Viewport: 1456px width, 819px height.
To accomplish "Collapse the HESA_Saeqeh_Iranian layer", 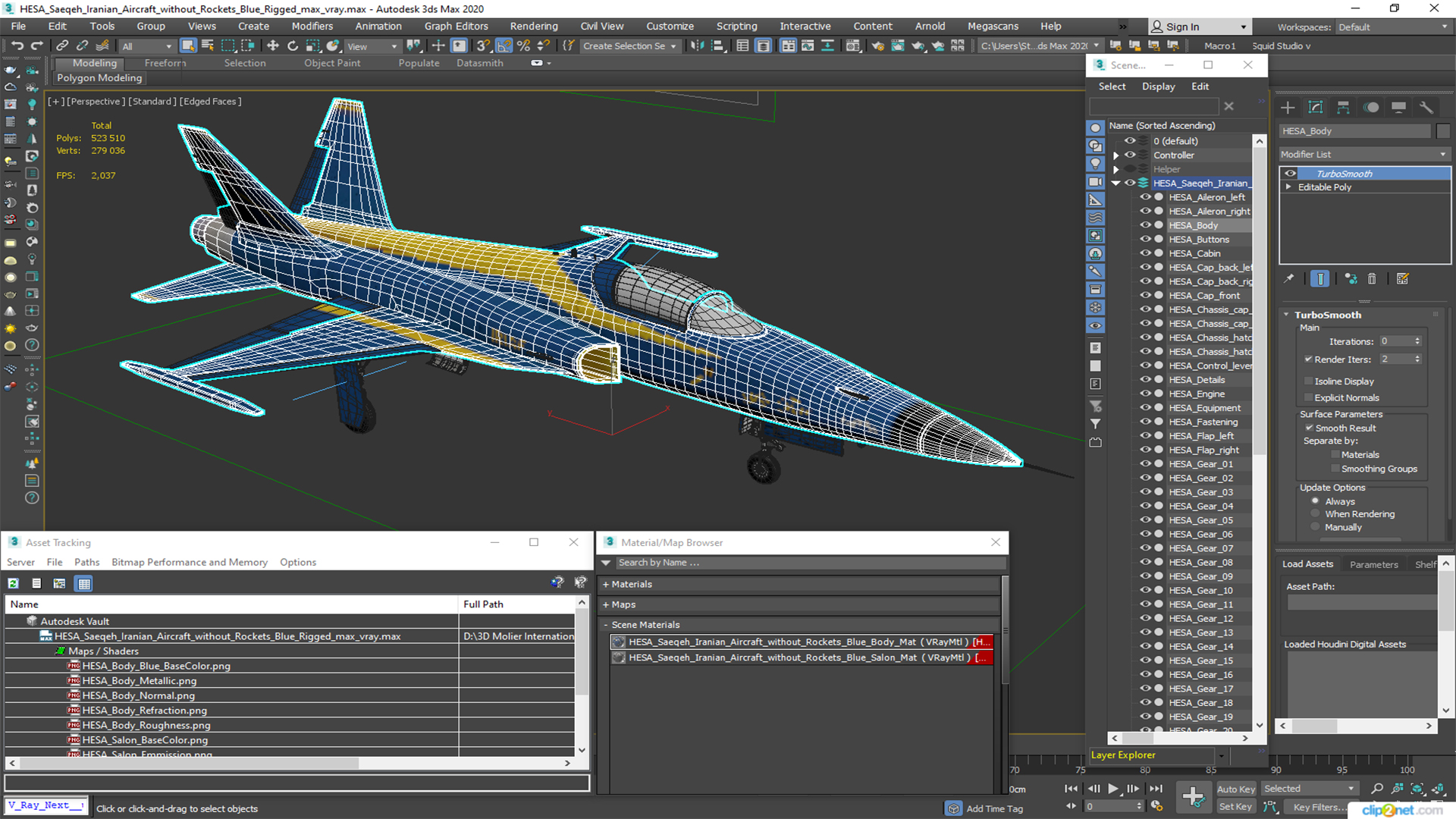I will coord(1116,184).
